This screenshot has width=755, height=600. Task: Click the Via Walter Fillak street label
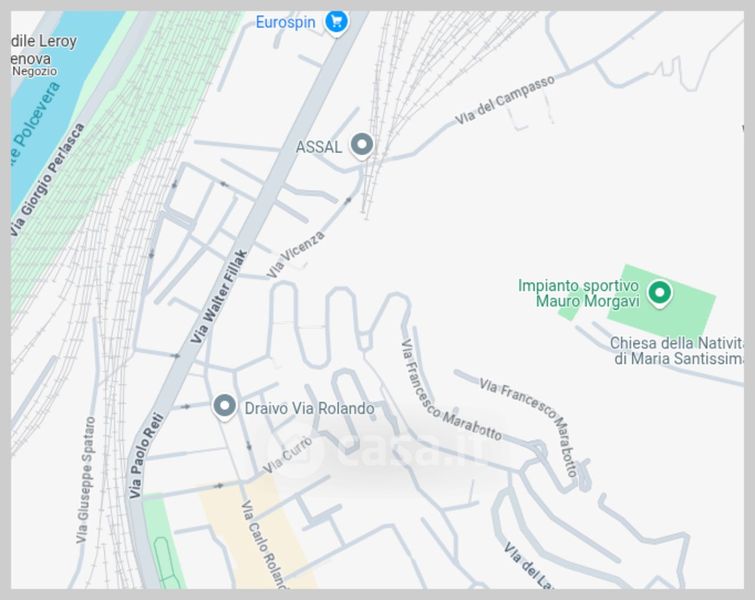(219, 296)
